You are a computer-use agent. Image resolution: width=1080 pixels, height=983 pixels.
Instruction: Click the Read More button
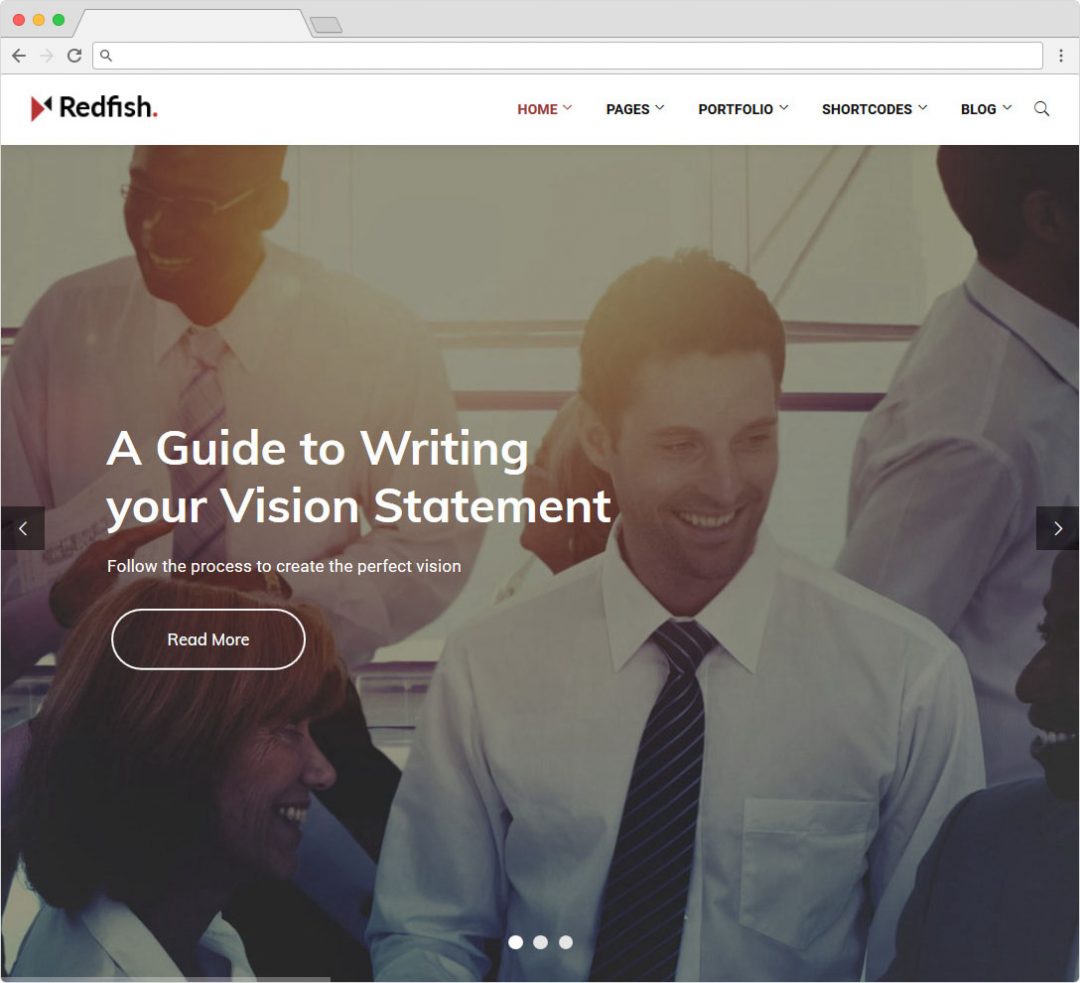[x=208, y=639]
